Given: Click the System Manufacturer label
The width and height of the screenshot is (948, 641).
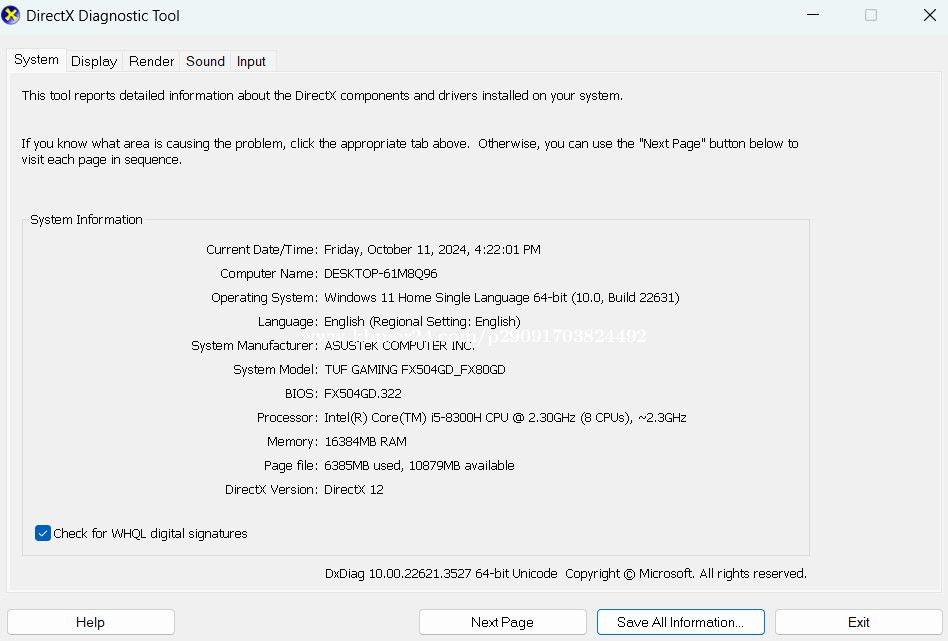Looking at the screenshot, I should (x=255, y=345).
